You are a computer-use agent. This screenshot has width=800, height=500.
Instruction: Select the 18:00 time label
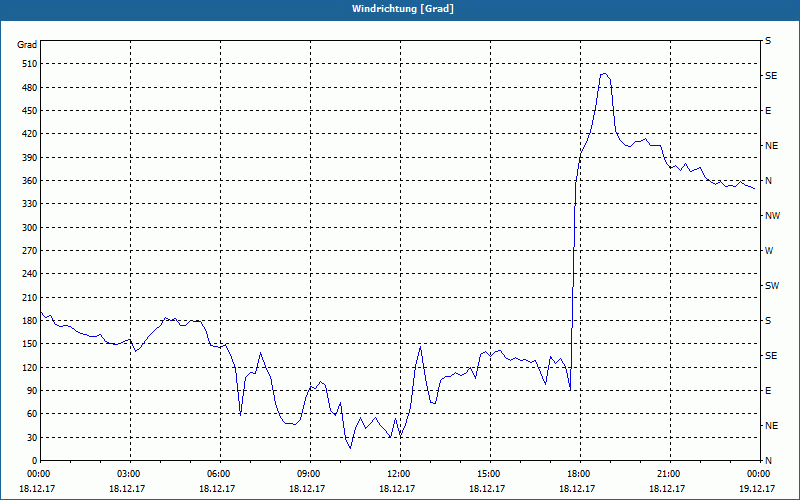point(579,473)
